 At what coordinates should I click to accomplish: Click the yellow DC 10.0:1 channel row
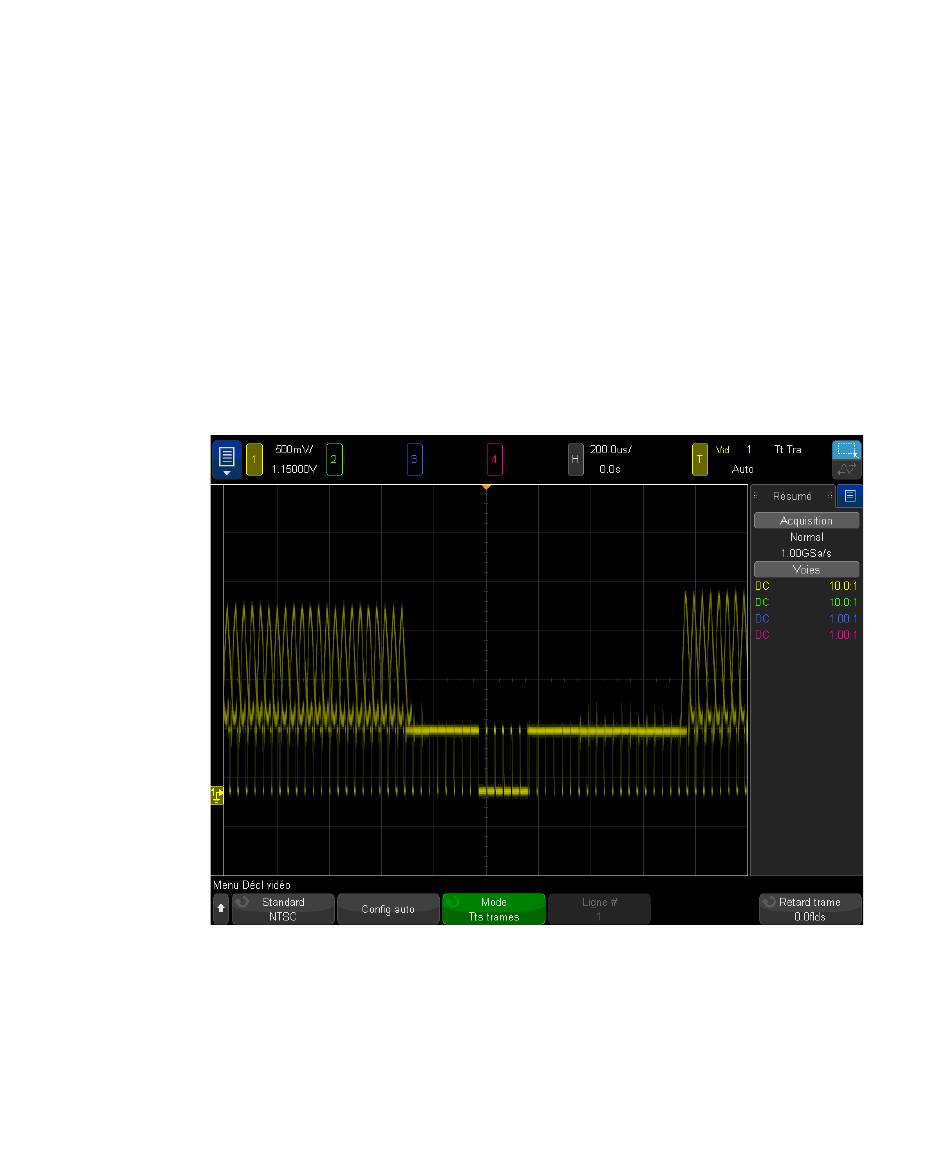coord(806,586)
